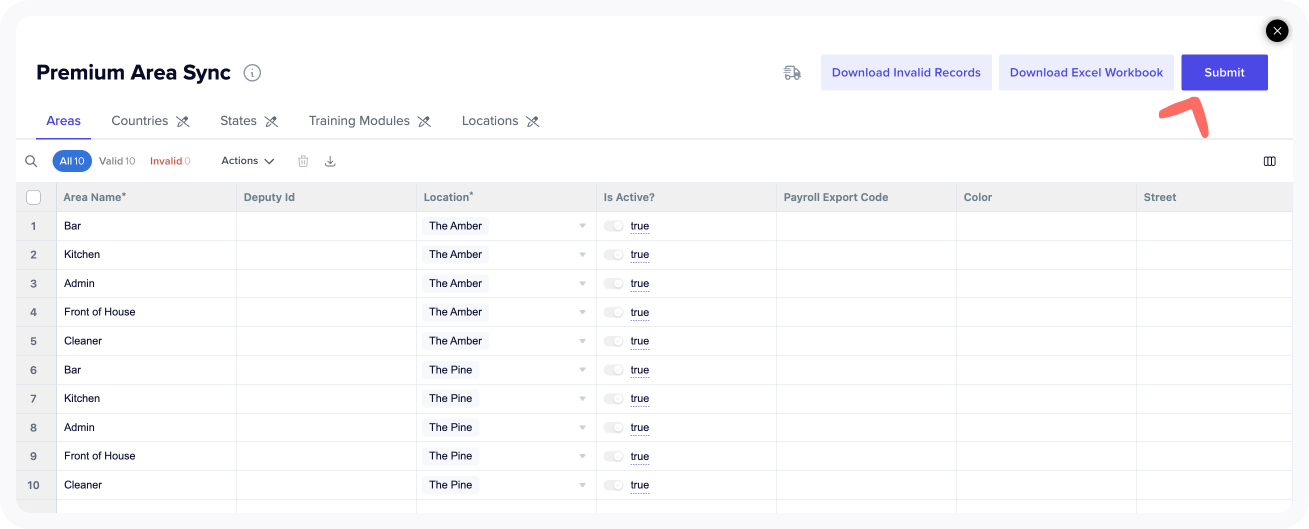This screenshot has width=1309, height=529.
Task: Expand the Actions dropdown
Action: tap(247, 161)
